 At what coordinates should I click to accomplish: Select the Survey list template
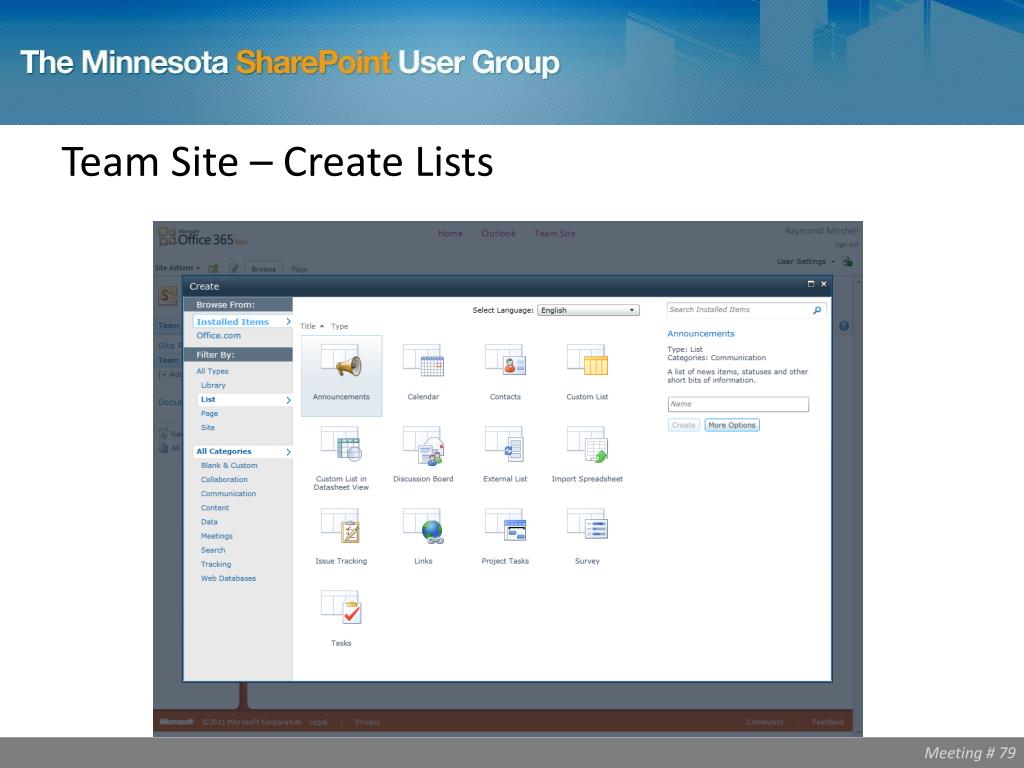pos(587,526)
